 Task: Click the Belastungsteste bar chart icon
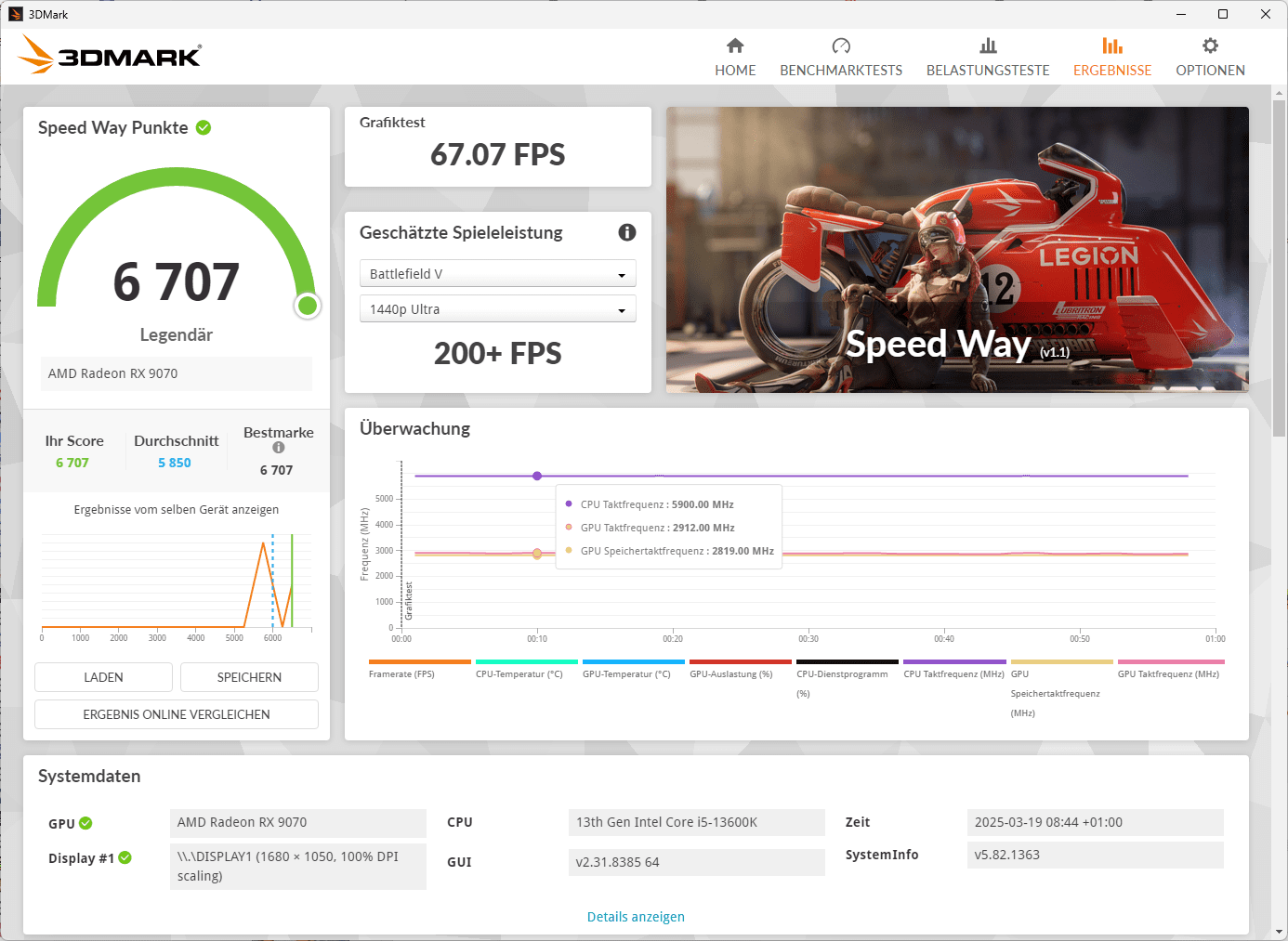click(988, 46)
